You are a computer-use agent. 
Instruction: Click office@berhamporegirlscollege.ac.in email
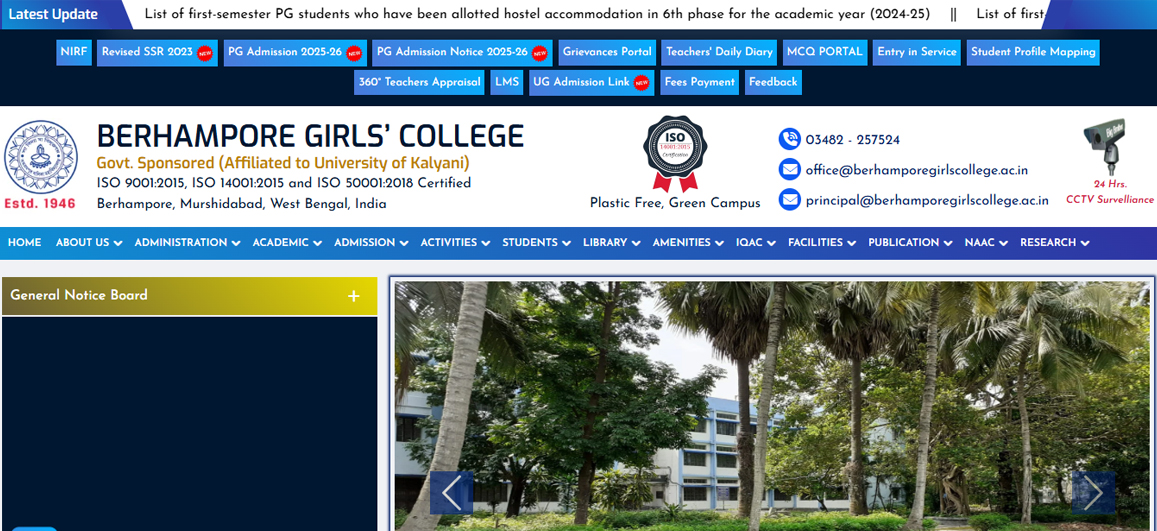click(916, 170)
